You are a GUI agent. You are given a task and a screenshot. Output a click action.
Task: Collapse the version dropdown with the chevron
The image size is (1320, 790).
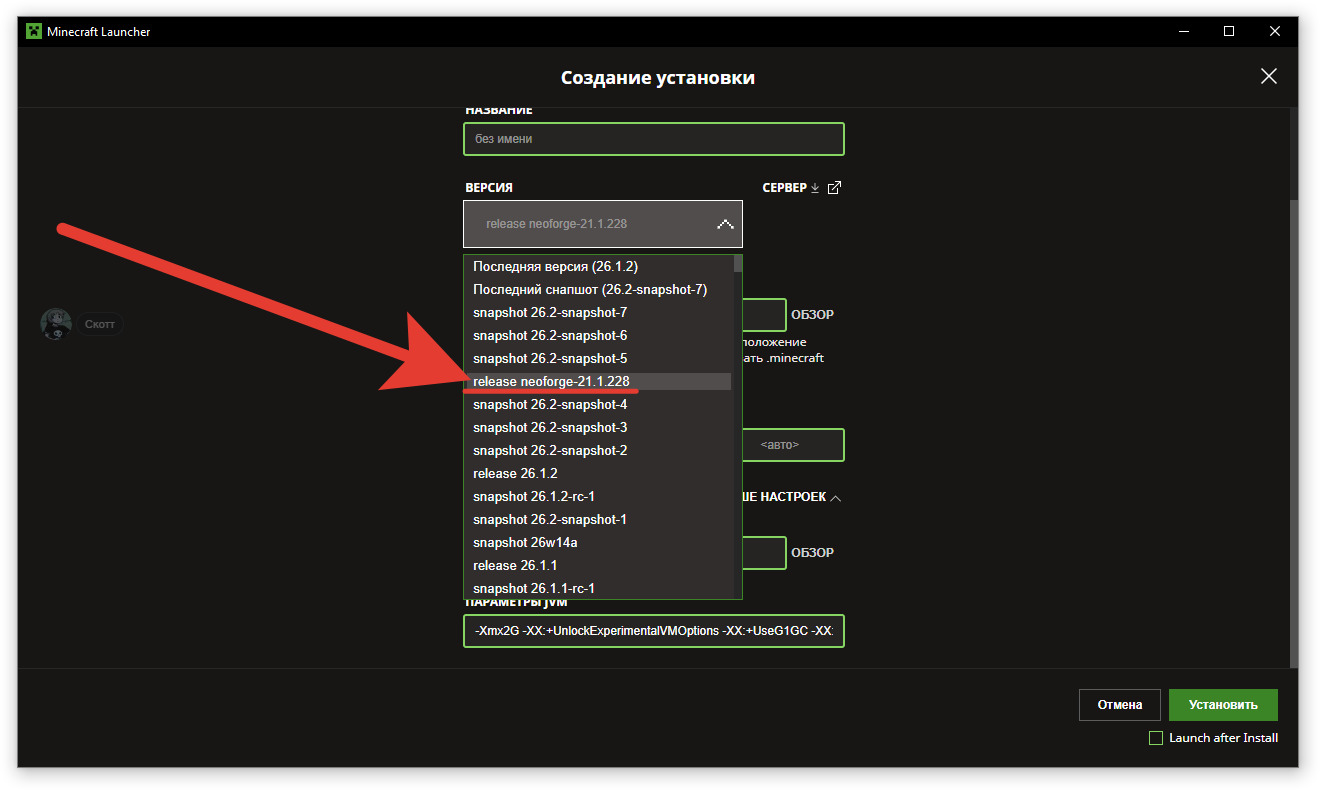click(725, 224)
